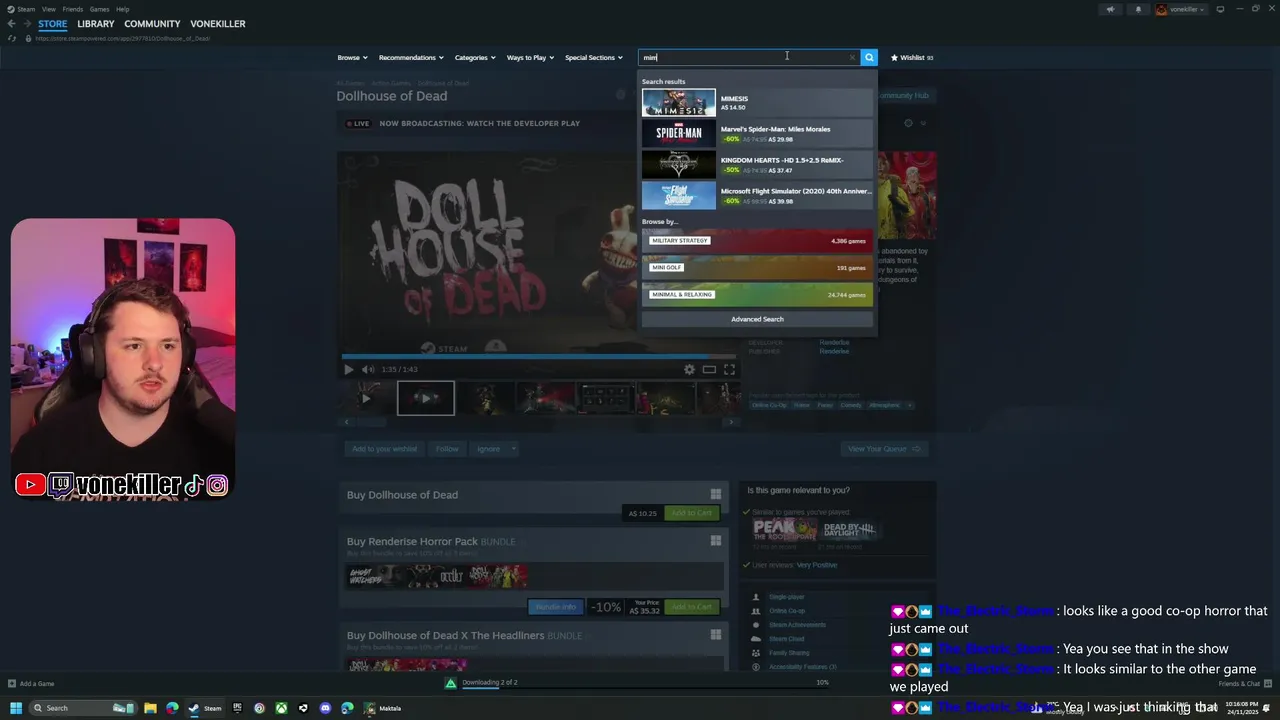Viewport: 1280px width, 720px height.
Task: Click the magnifier search button in store bar
Action: click(x=869, y=57)
